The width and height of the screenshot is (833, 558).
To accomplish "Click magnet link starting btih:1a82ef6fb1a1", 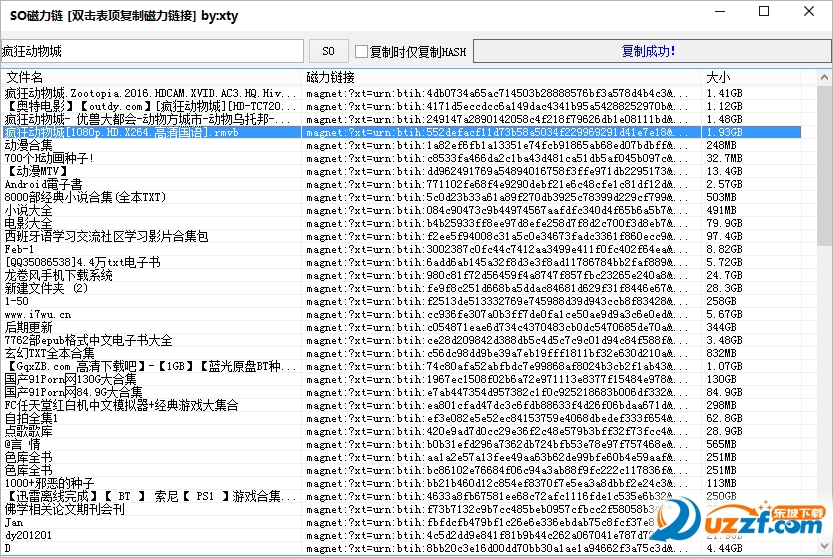I will [497, 146].
